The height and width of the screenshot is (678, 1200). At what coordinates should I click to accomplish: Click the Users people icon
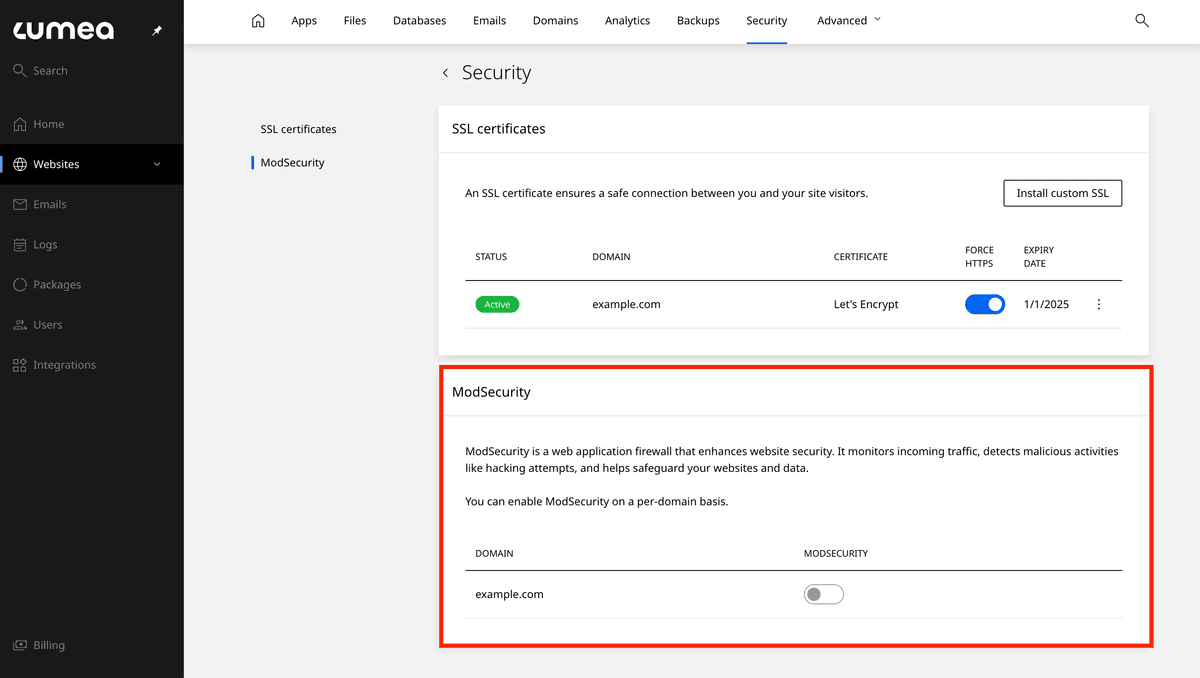[20, 325]
